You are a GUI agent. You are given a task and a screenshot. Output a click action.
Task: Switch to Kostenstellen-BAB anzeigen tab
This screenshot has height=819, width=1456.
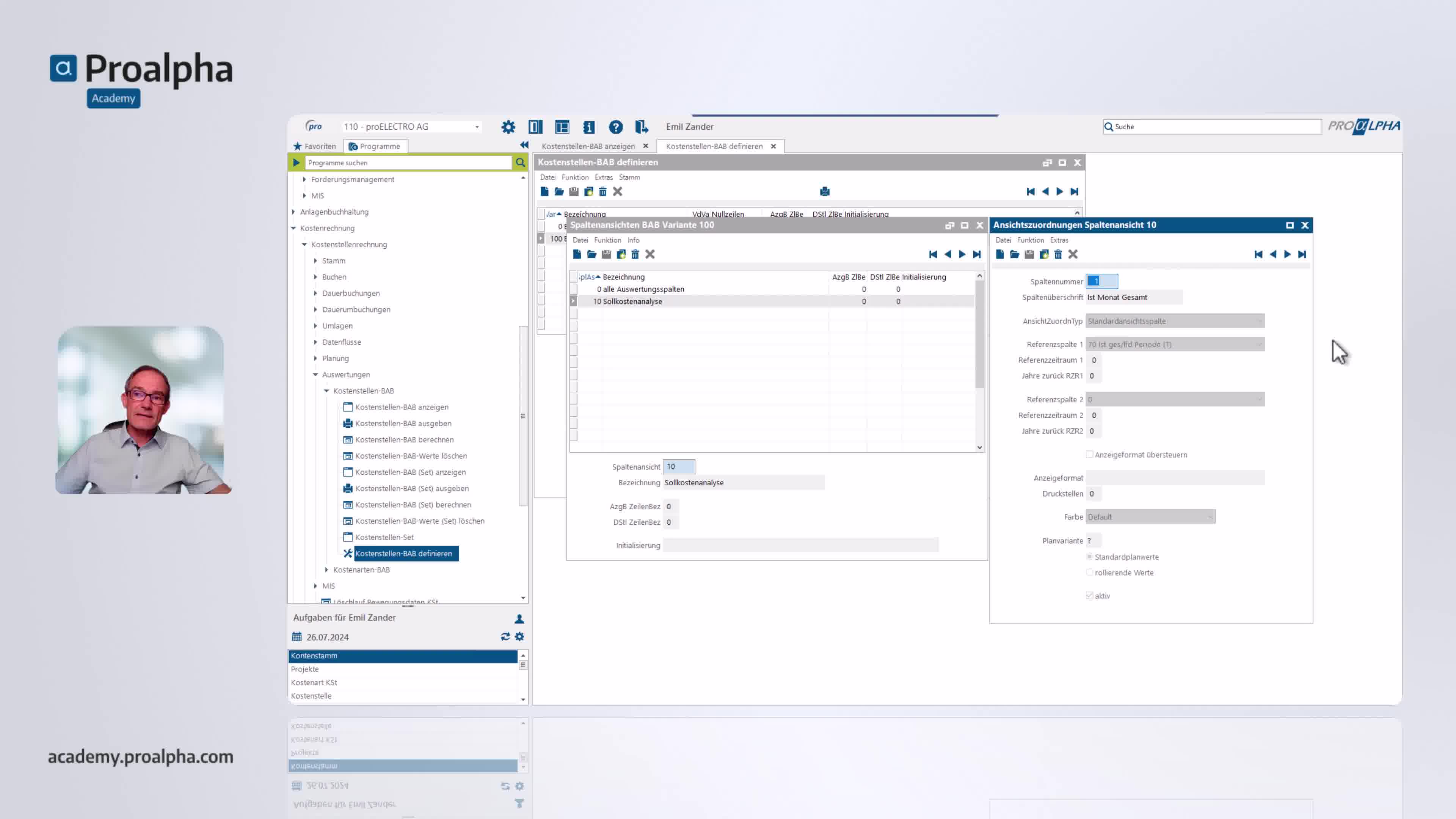[588, 146]
